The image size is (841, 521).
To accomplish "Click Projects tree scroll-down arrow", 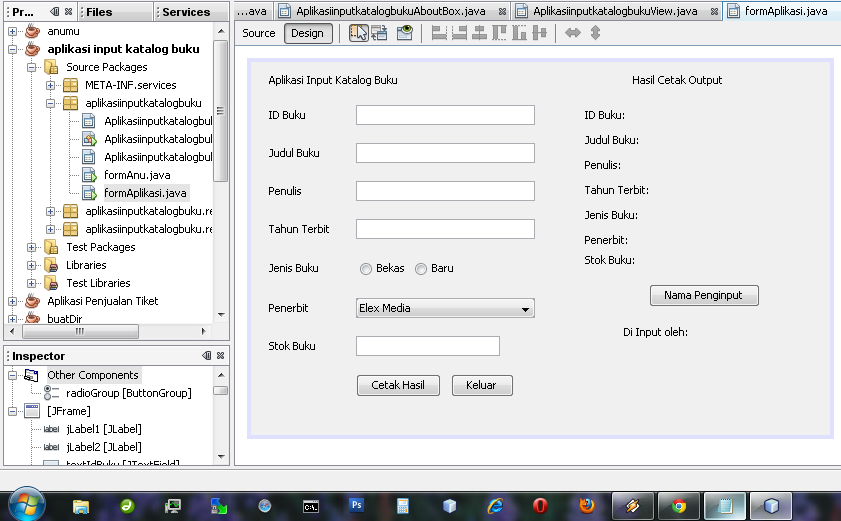I will coord(220,315).
